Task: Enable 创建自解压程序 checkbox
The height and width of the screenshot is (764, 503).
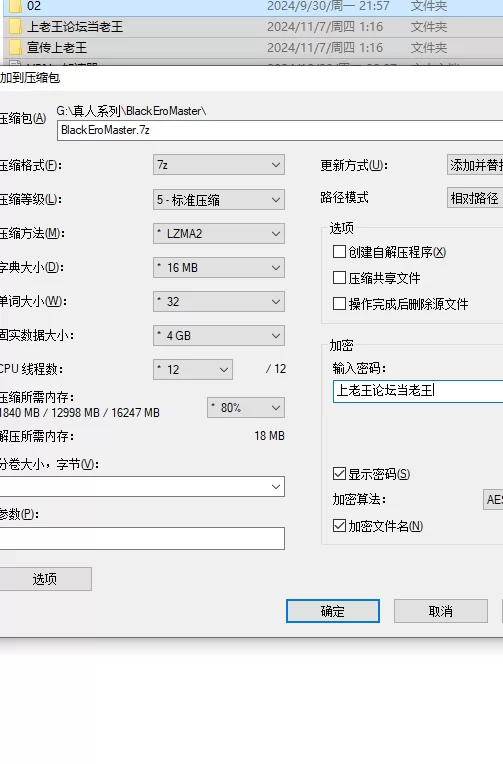Action: [x=339, y=252]
